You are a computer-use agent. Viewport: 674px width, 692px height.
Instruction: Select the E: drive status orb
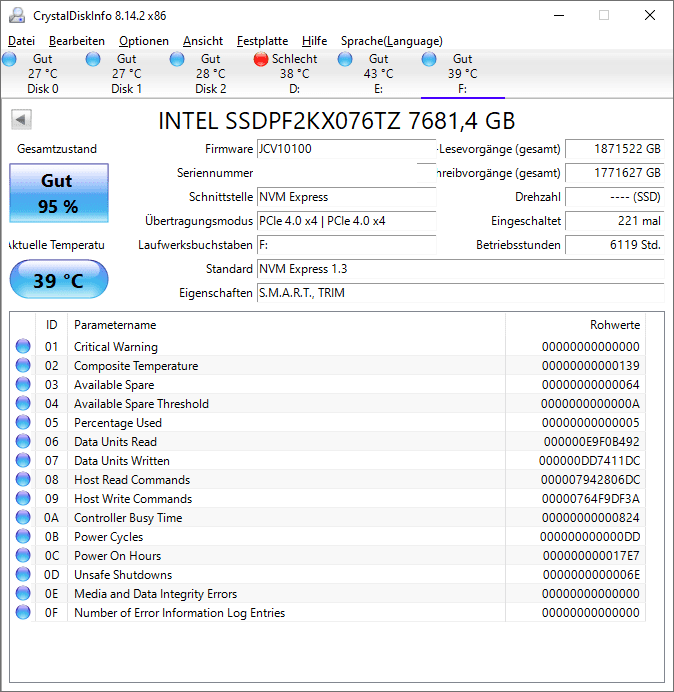pyautogui.click(x=345, y=59)
